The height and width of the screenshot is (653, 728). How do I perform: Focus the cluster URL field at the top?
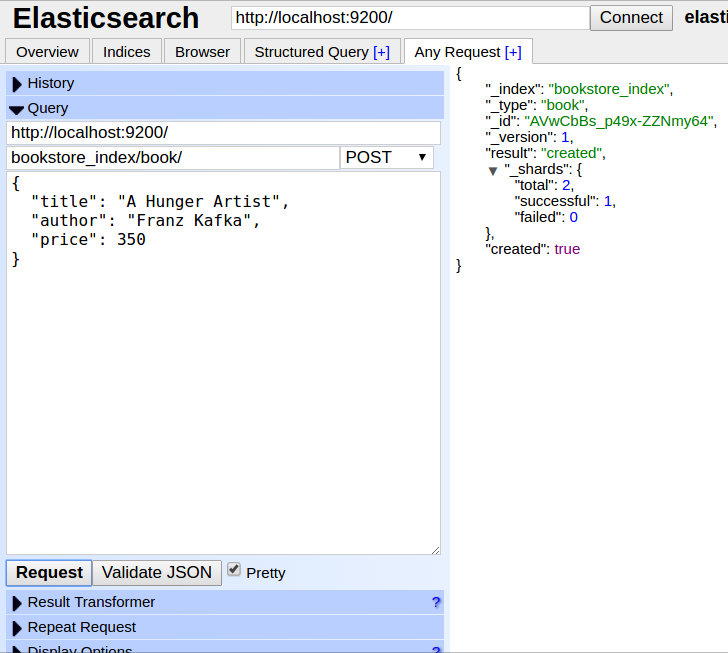pos(410,18)
